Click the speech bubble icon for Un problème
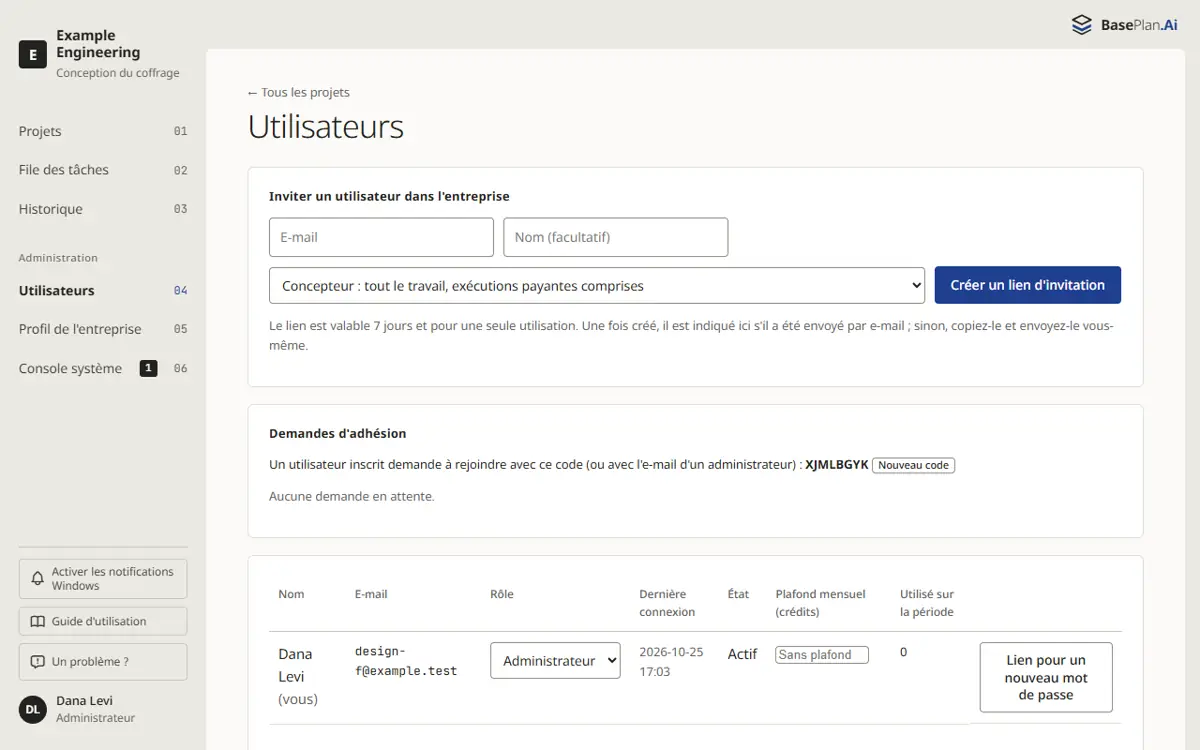 pyautogui.click(x=38, y=662)
